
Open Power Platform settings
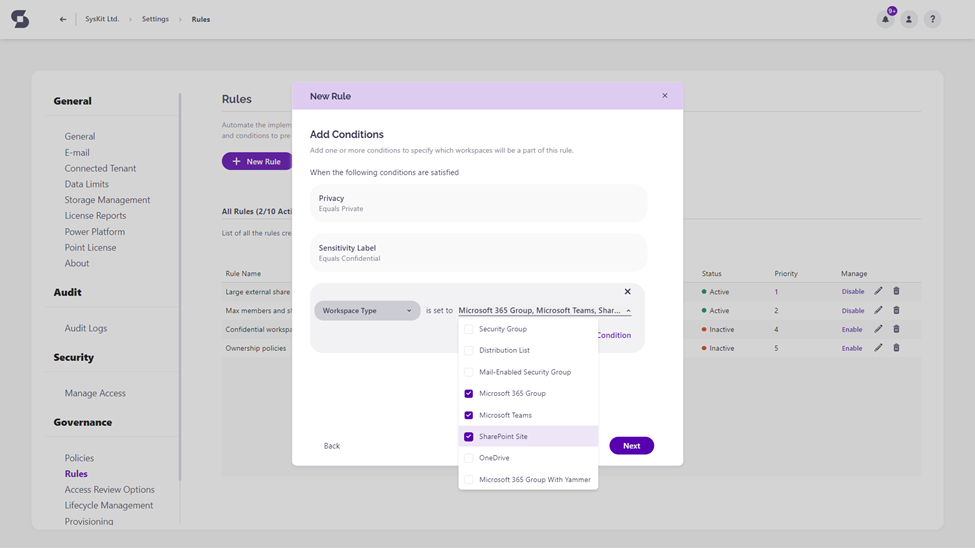(95, 231)
